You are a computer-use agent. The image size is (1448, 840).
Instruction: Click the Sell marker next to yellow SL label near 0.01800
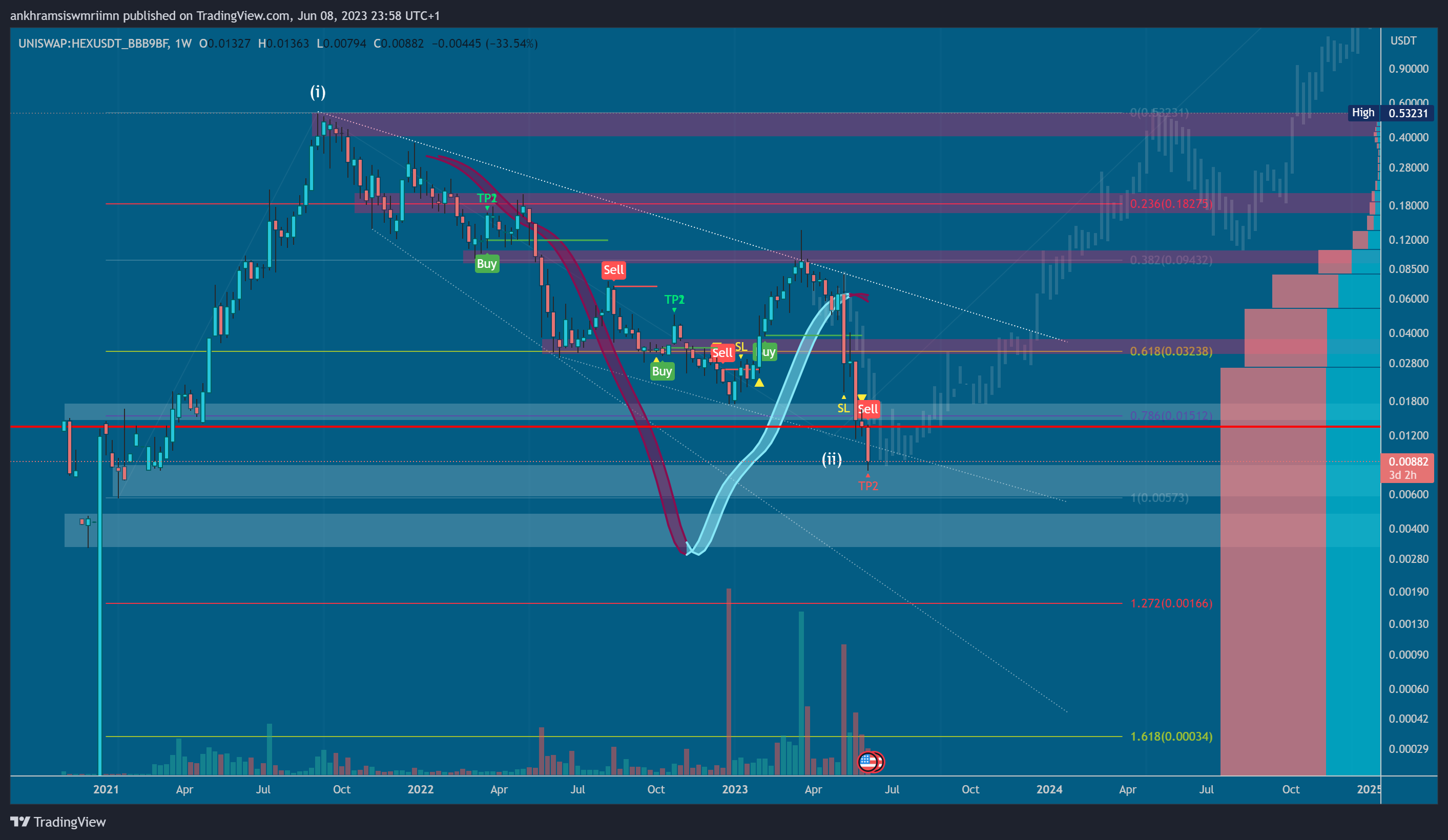(x=867, y=409)
